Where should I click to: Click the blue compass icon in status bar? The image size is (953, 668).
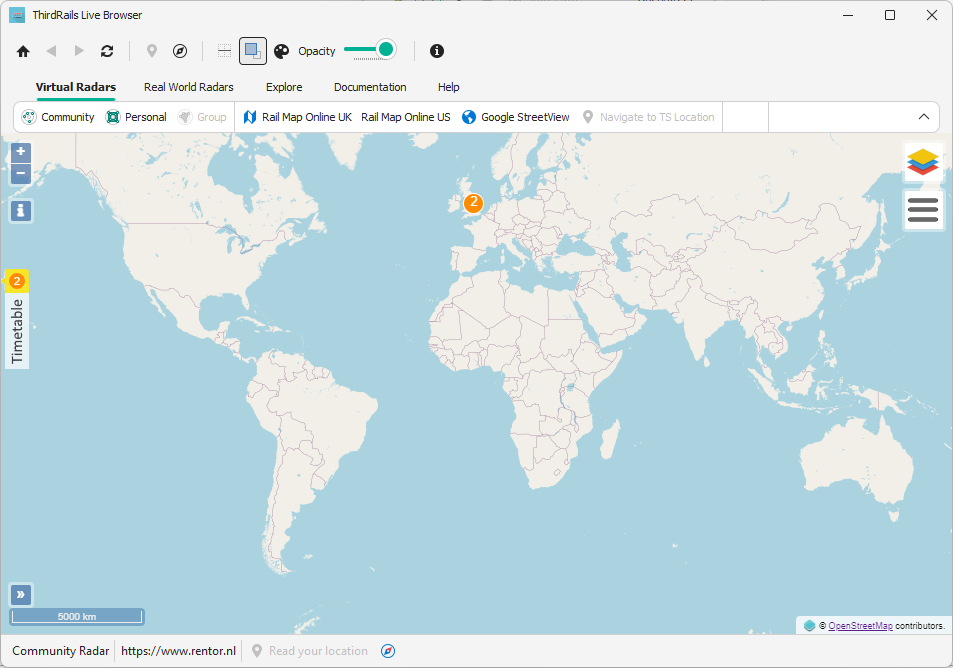tap(388, 651)
